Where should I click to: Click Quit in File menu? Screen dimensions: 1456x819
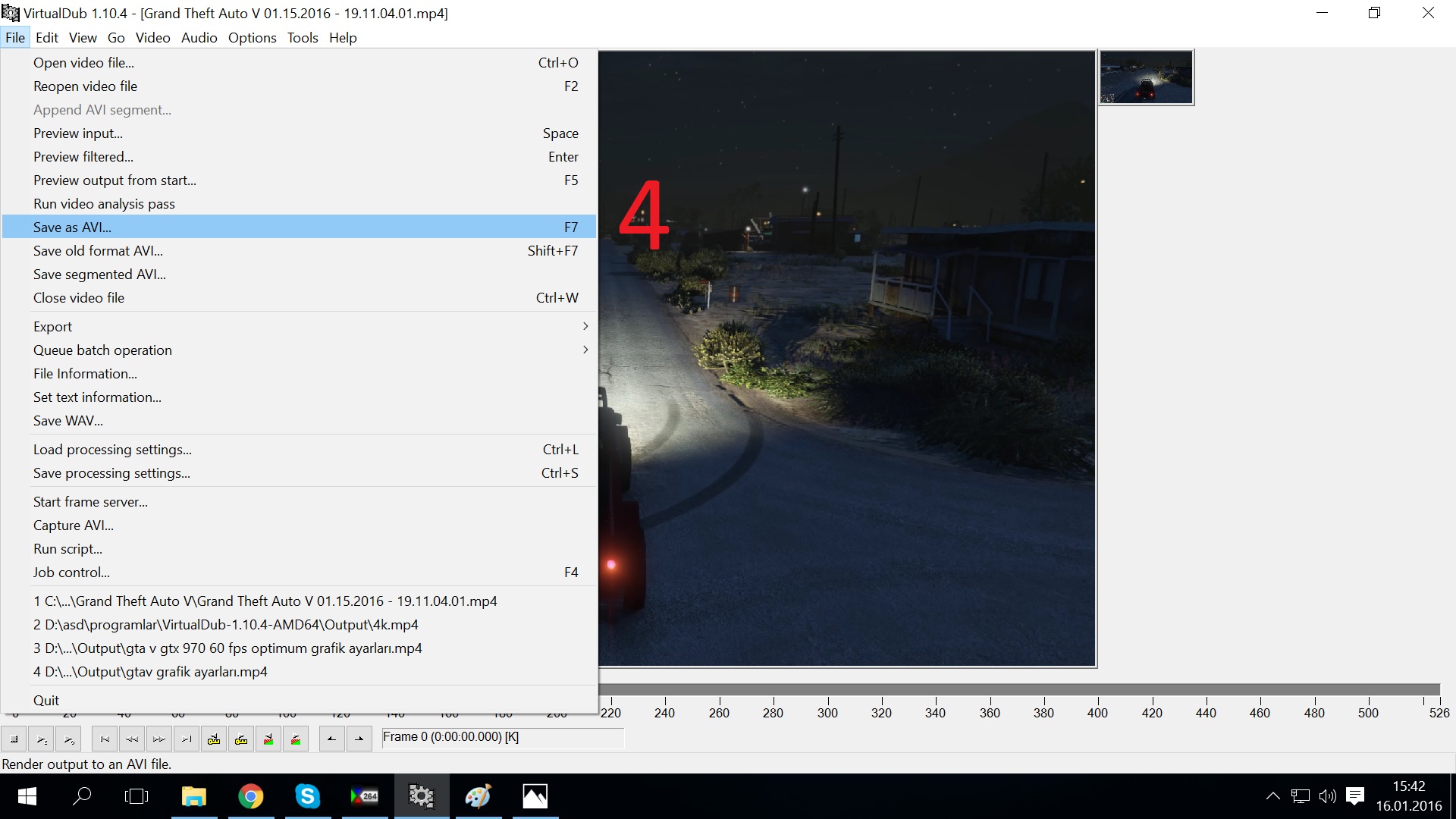[46, 701]
